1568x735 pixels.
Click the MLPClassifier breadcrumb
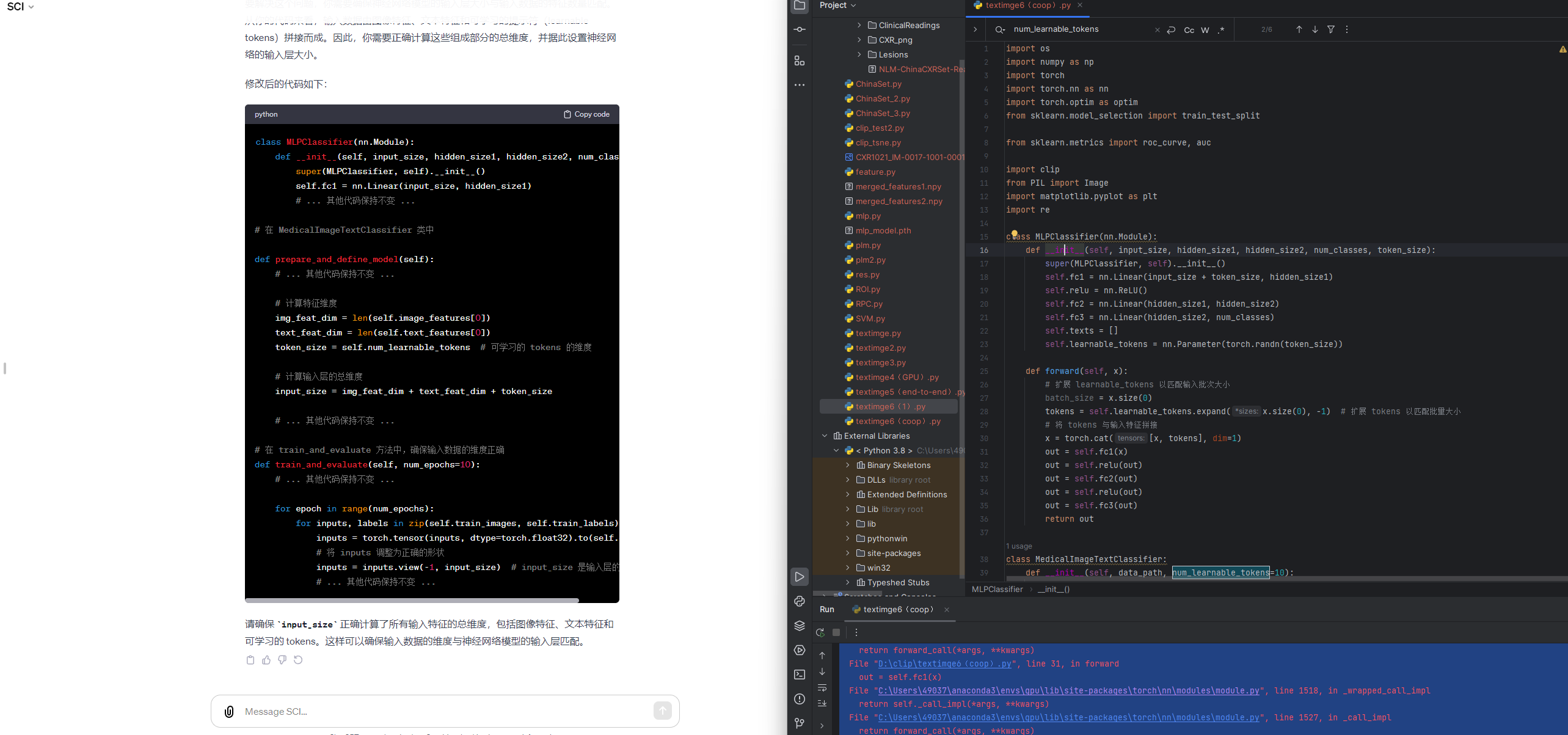(997, 589)
